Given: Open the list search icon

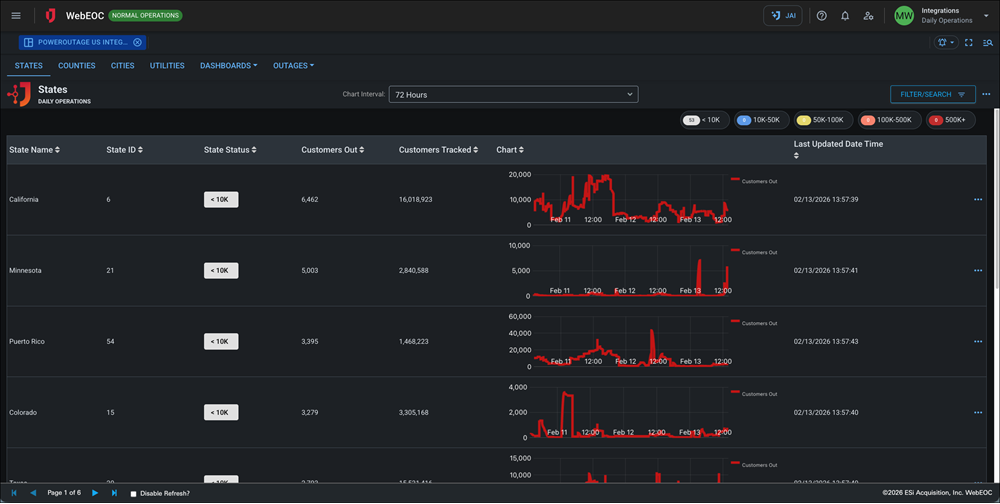Looking at the screenshot, I should point(988,43).
